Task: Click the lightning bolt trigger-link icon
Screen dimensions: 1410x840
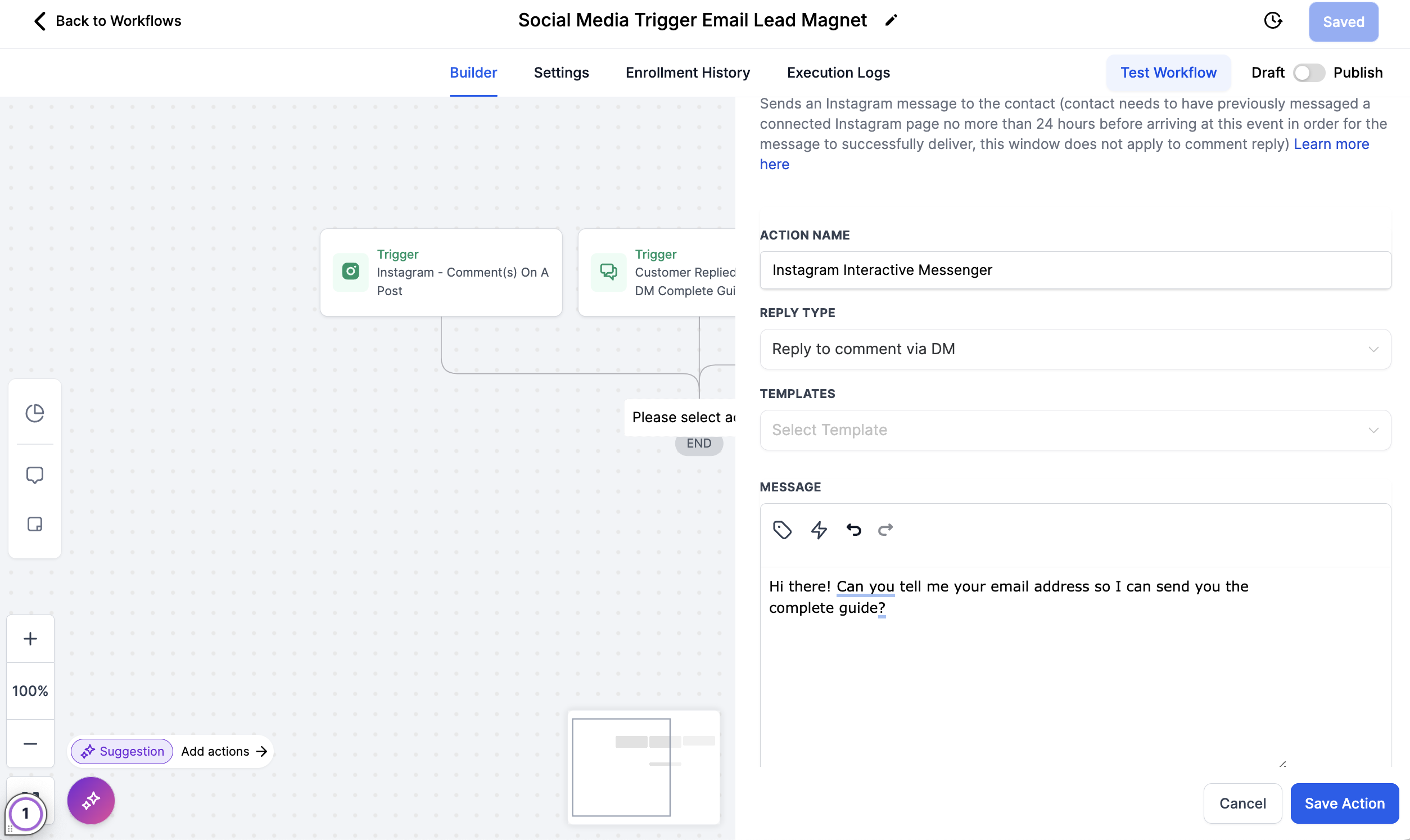Action: pyautogui.click(x=819, y=530)
